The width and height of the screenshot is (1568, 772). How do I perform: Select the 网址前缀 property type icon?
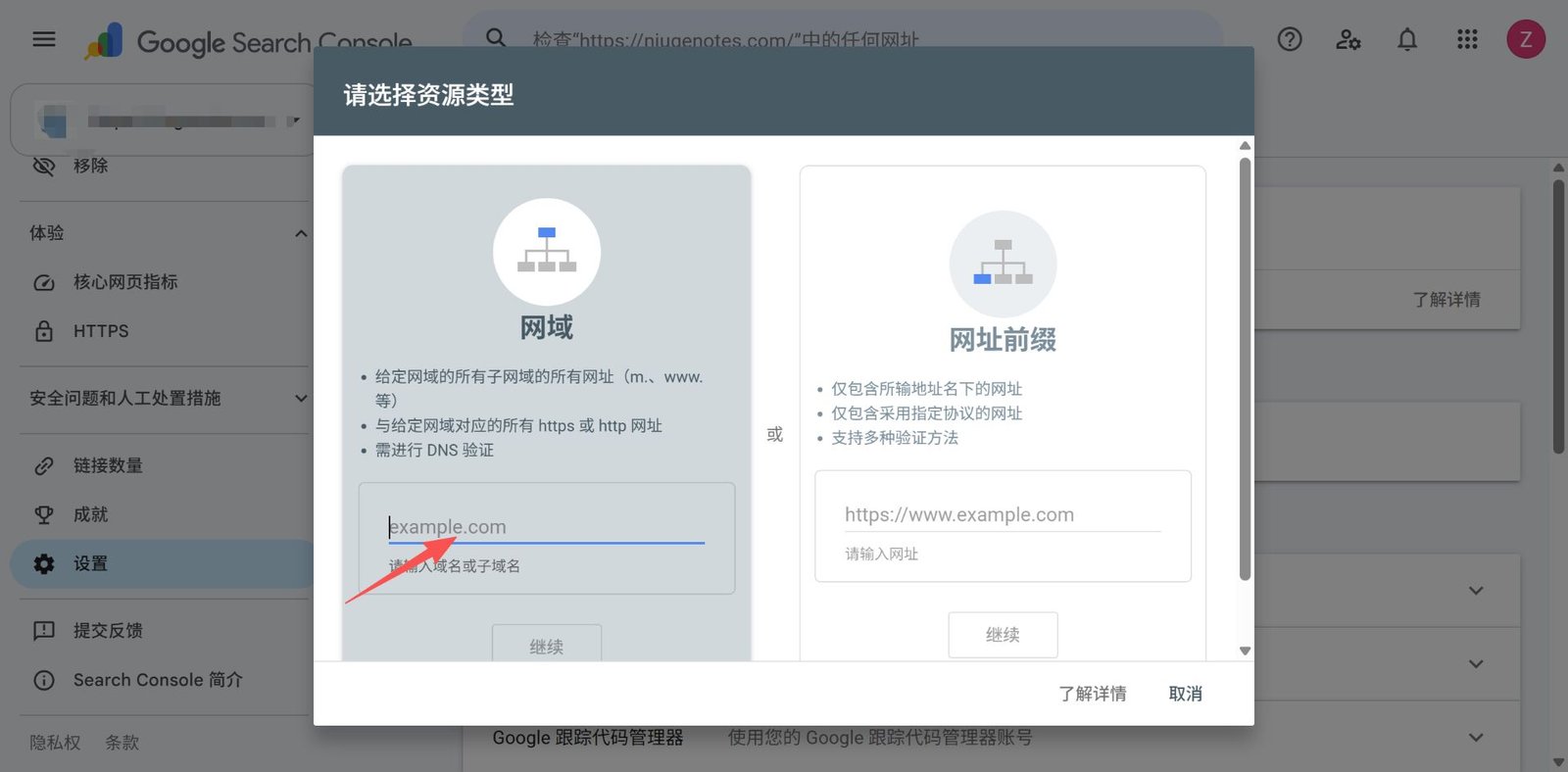[1003, 265]
